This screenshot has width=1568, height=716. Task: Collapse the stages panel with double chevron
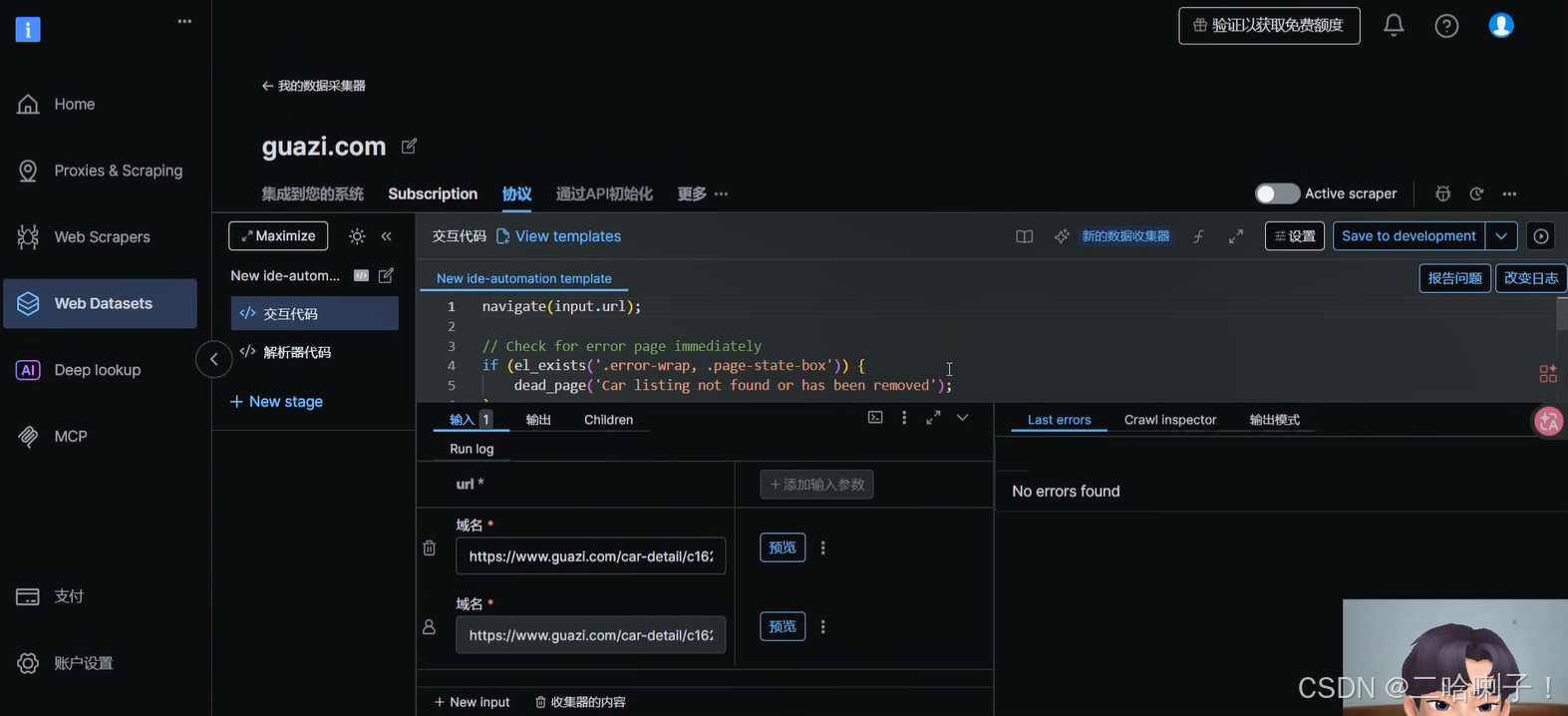coord(387,236)
